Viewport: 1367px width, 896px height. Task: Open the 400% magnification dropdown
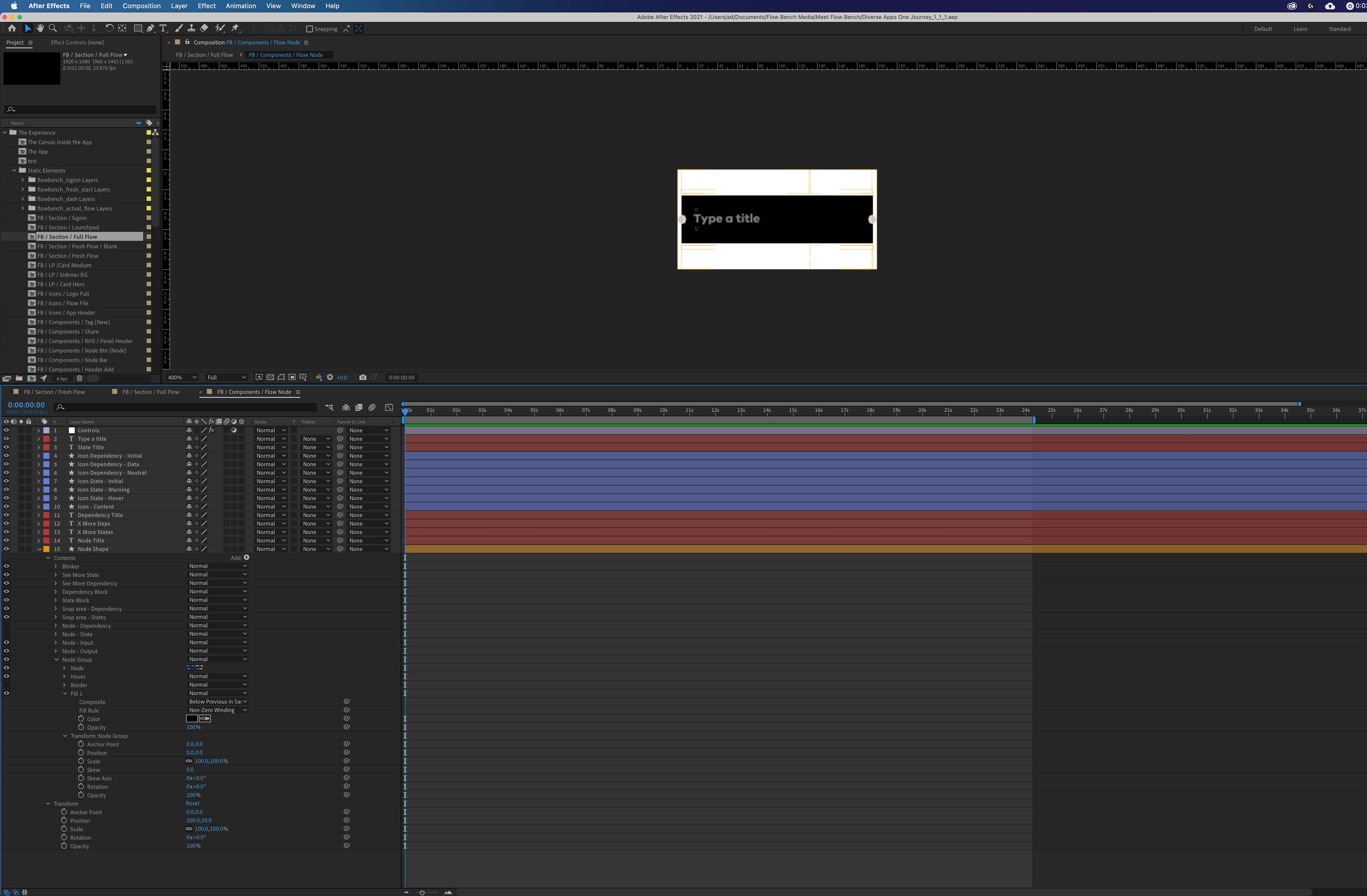(x=181, y=377)
